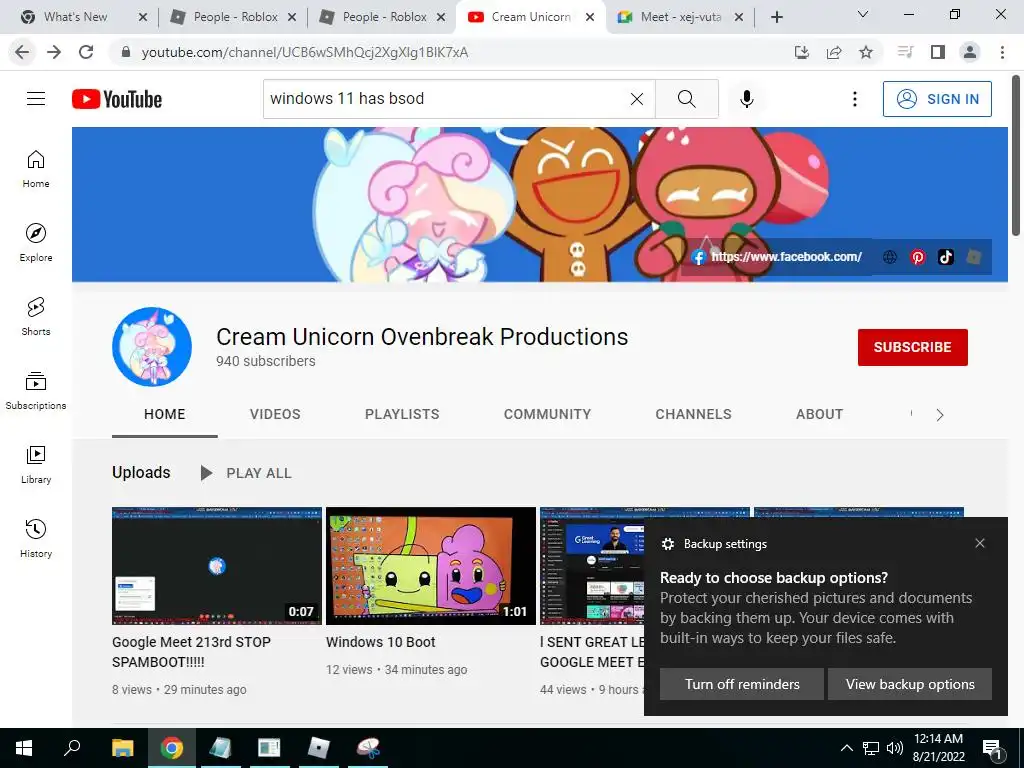Open taskbar search magnifier
Screen dimensions: 1024x768
[x=72, y=748]
